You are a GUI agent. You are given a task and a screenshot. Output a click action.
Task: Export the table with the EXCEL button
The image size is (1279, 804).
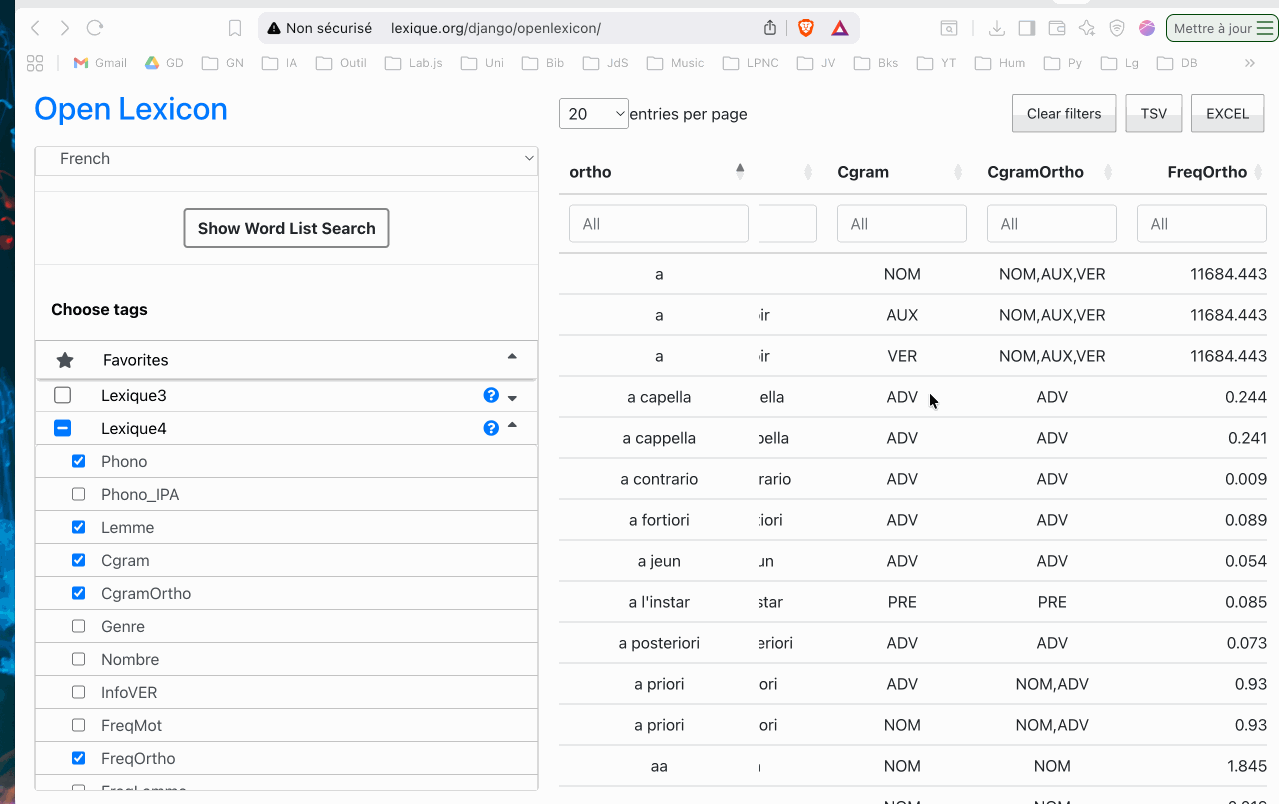pos(1227,113)
